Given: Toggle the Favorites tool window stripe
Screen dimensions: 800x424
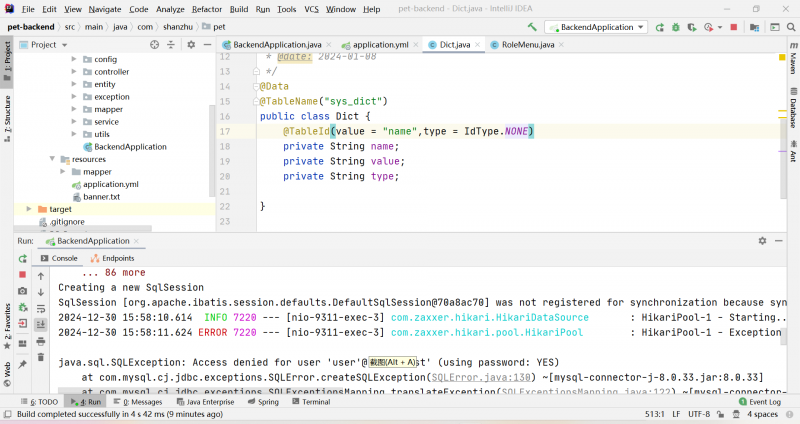Looking at the screenshot, I should click(x=7, y=327).
